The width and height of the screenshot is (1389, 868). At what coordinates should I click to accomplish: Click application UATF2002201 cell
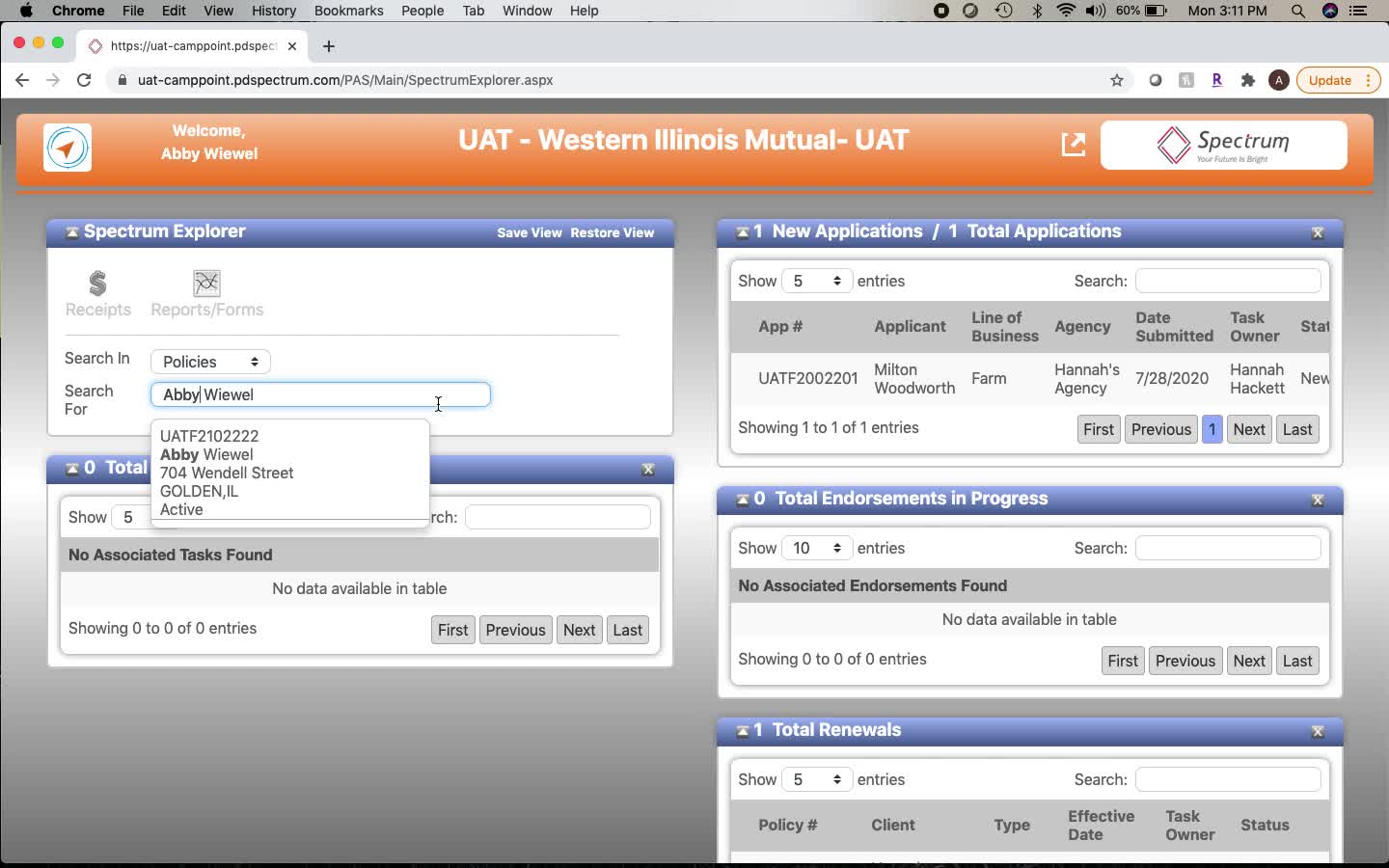[807, 378]
